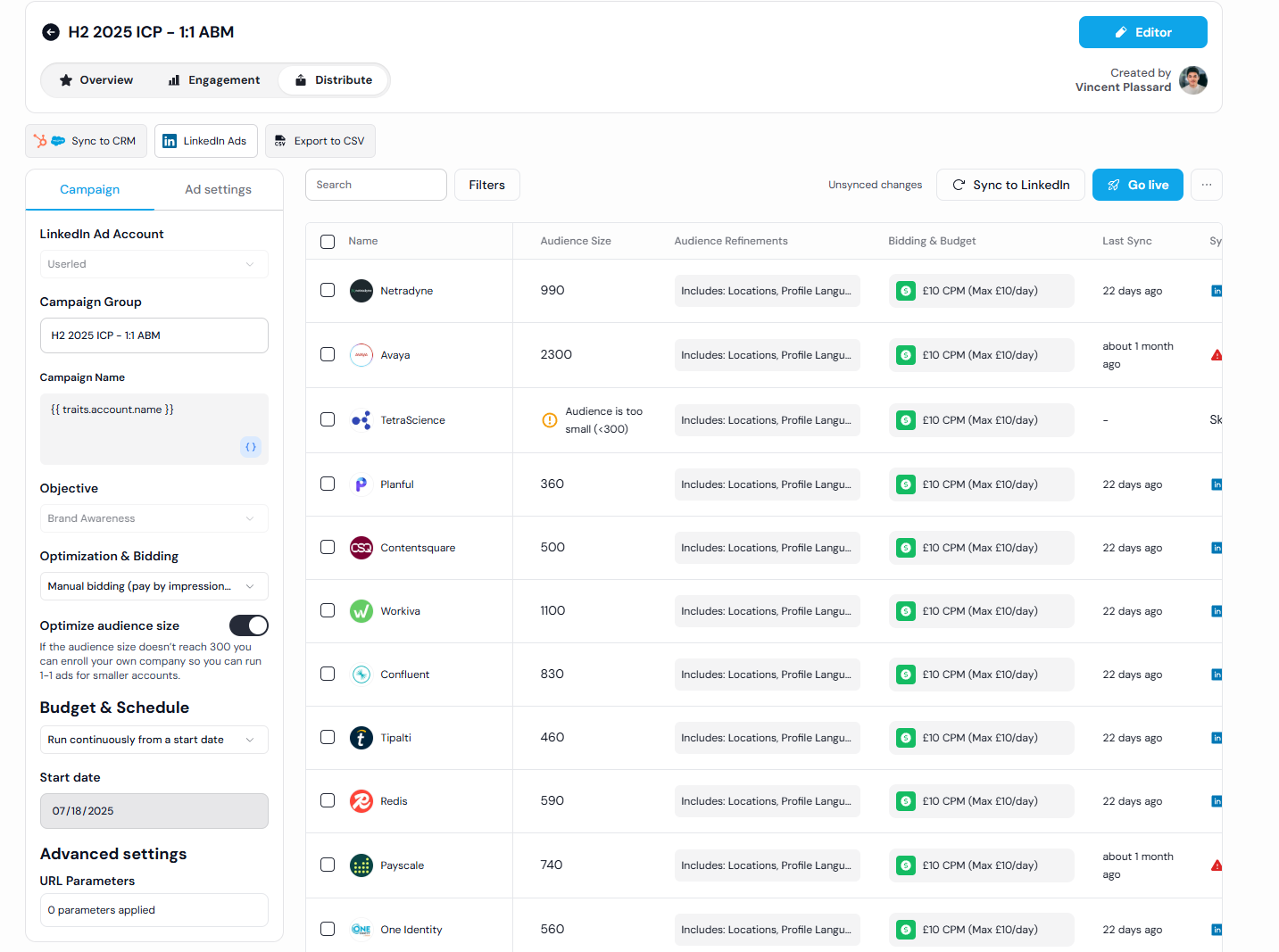The width and height of the screenshot is (1279, 952).
Task: Open the Manual bidding dropdown
Action: pos(154,586)
